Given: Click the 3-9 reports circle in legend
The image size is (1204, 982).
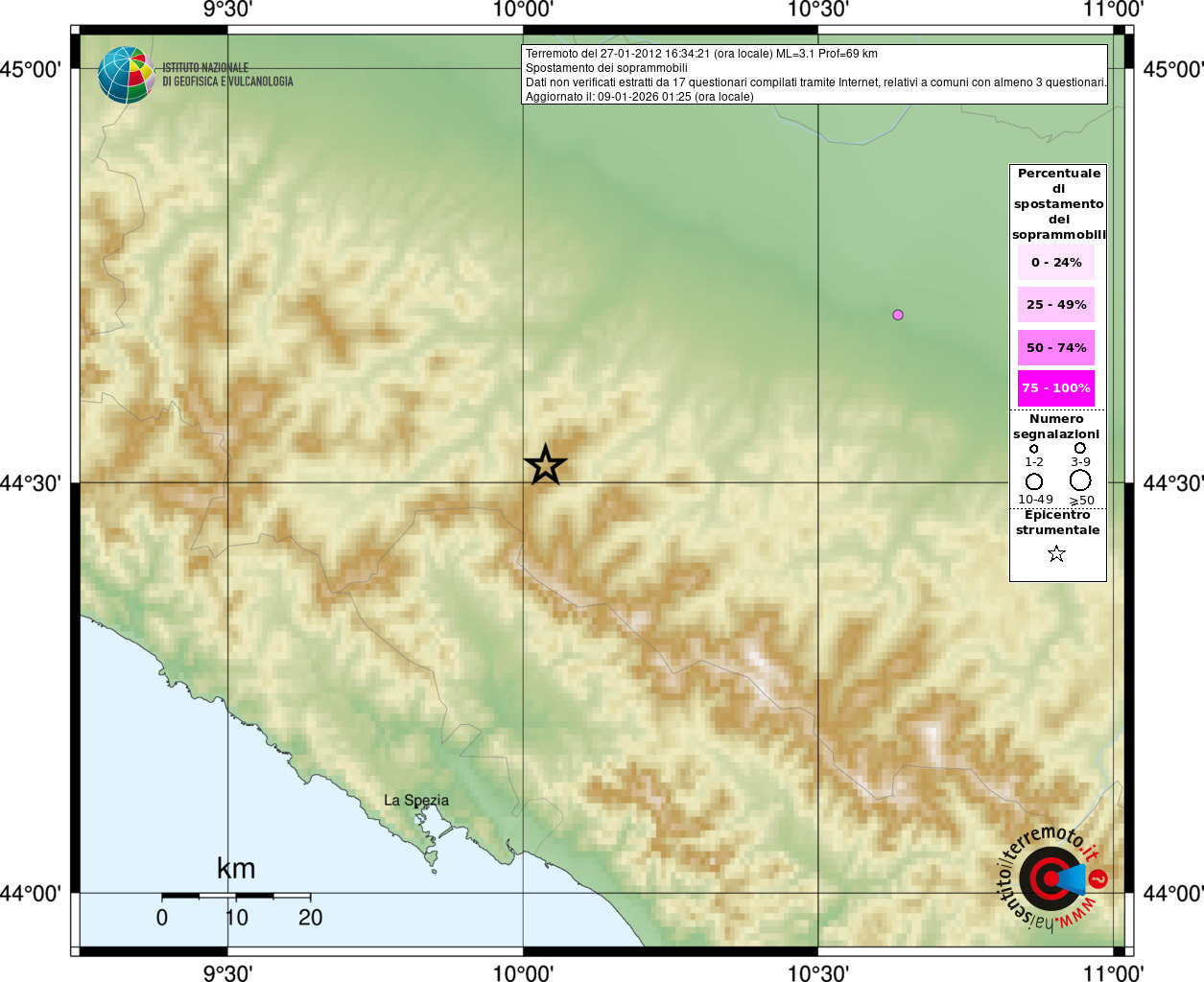Looking at the screenshot, I should 1080,448.
